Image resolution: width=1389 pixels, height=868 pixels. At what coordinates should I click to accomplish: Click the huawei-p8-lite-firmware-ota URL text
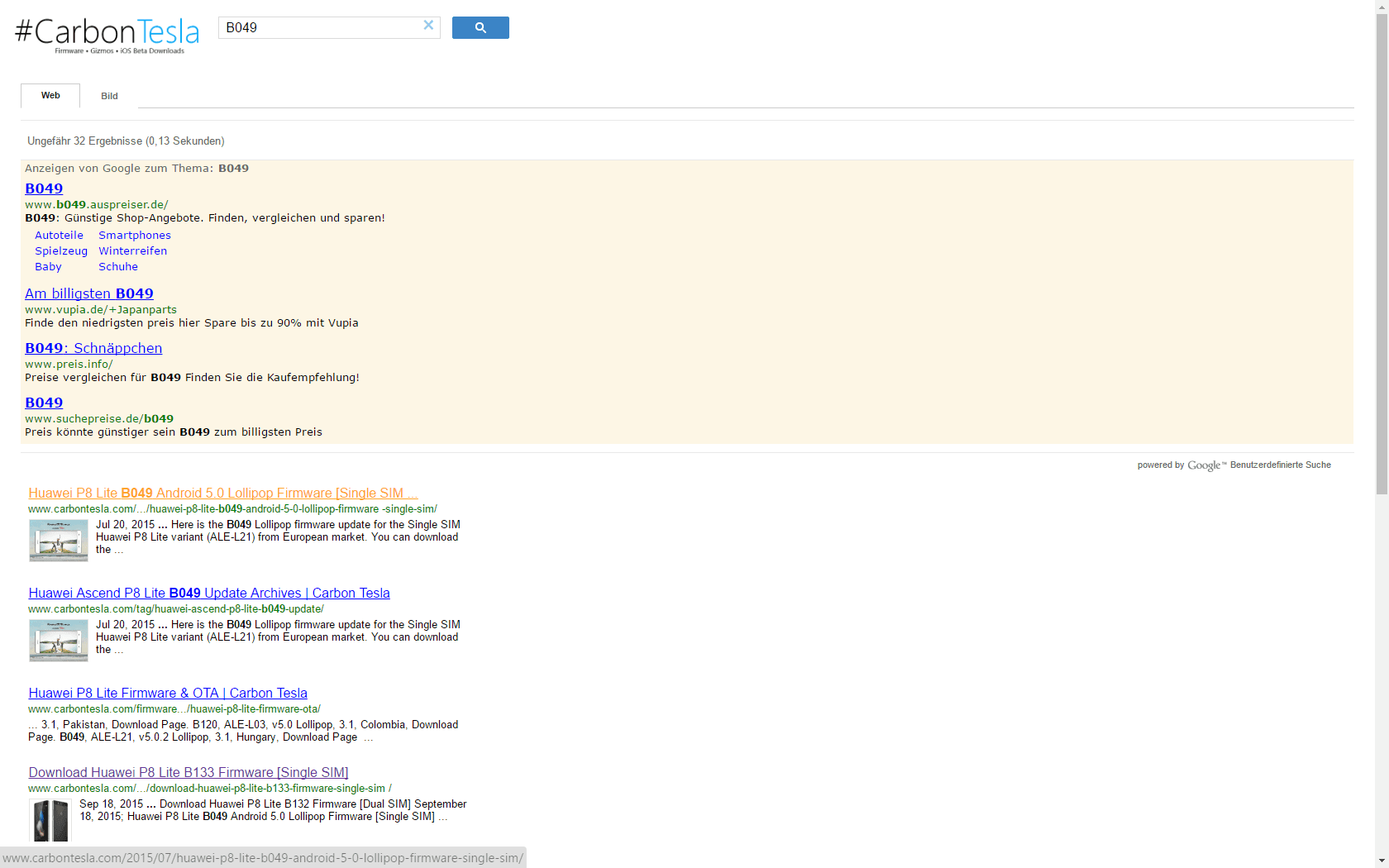(x=174, y=709)
